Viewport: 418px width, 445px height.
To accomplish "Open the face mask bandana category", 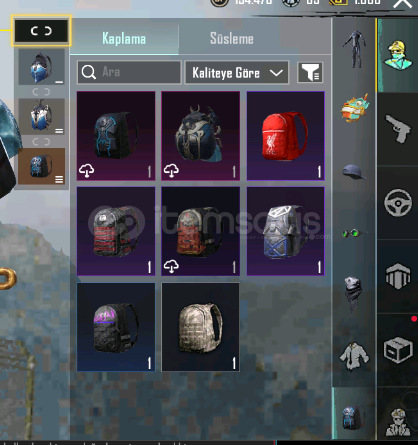I will coord(354,294).
